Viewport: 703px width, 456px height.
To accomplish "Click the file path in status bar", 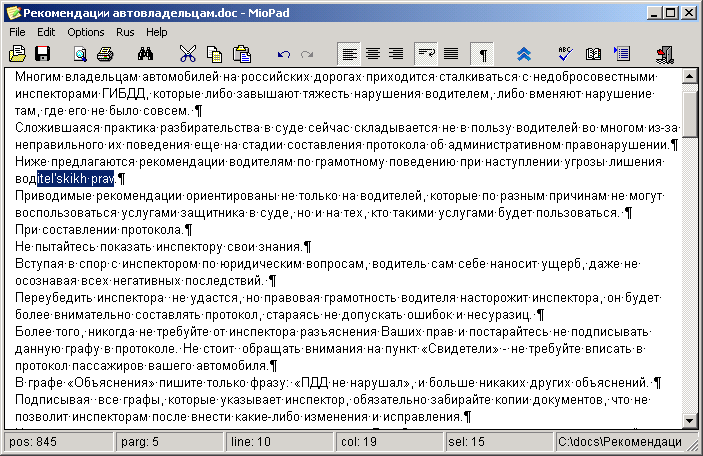I will [x=620, y=442].
